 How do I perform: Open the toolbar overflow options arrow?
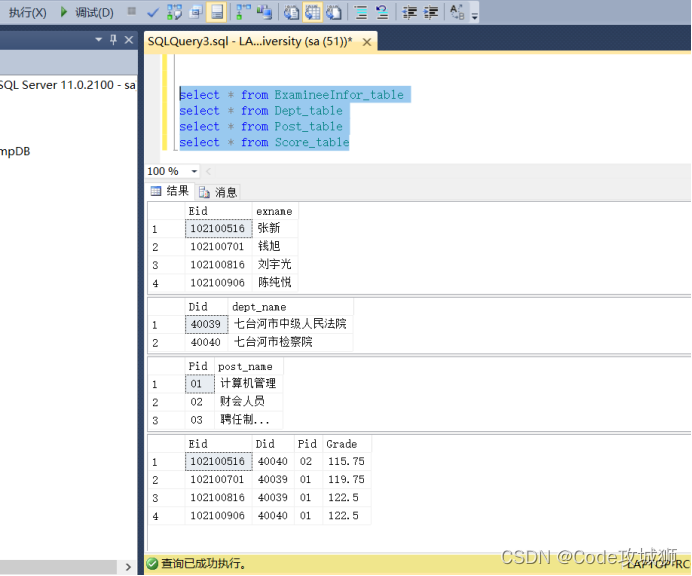pos(474,16)
